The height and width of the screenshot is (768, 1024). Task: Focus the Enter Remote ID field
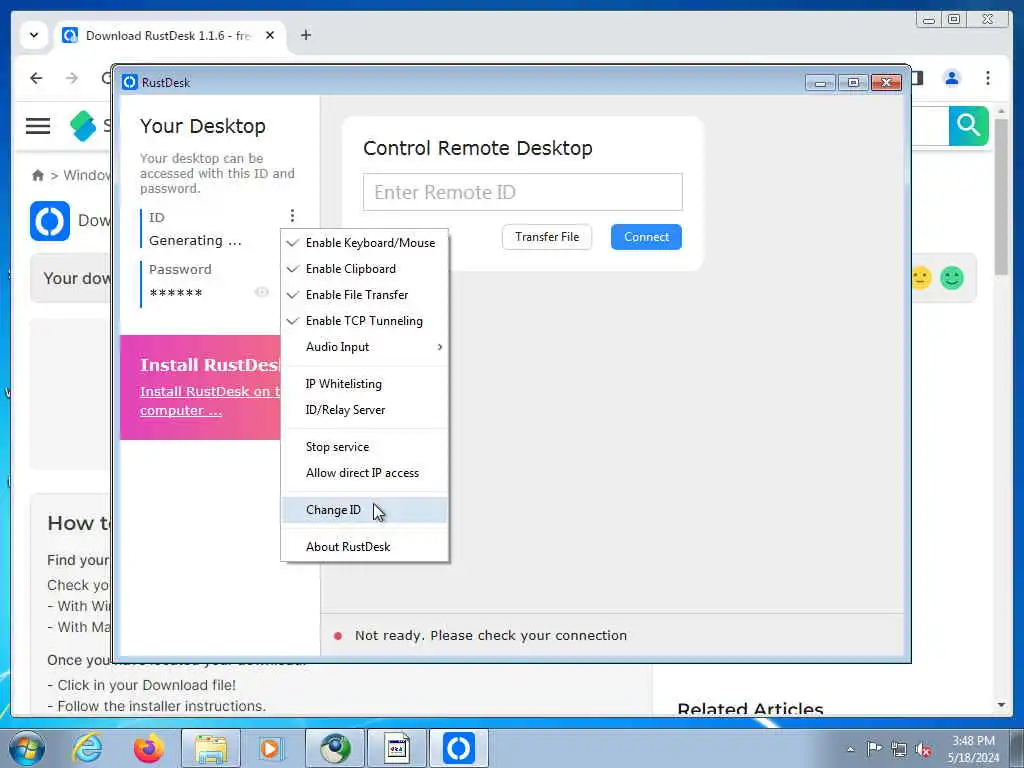[522, 192]
